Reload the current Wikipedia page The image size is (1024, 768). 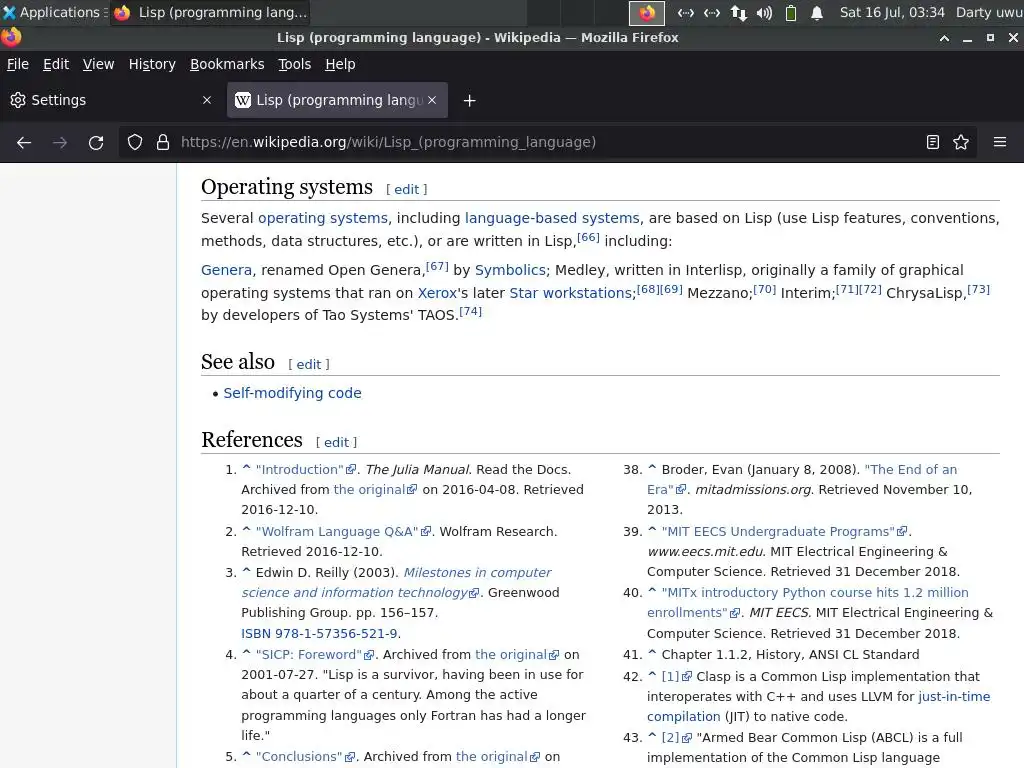[96, 142]
